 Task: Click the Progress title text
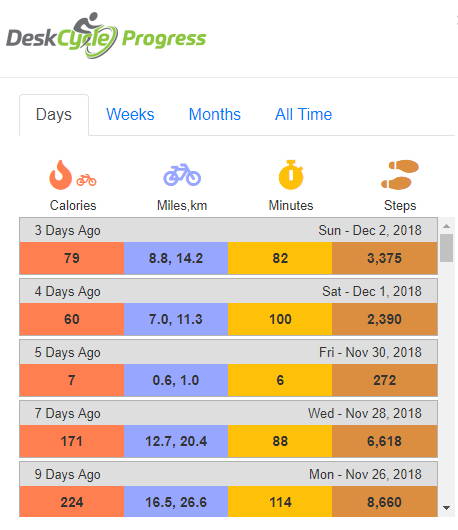click(x=164, y=39)
